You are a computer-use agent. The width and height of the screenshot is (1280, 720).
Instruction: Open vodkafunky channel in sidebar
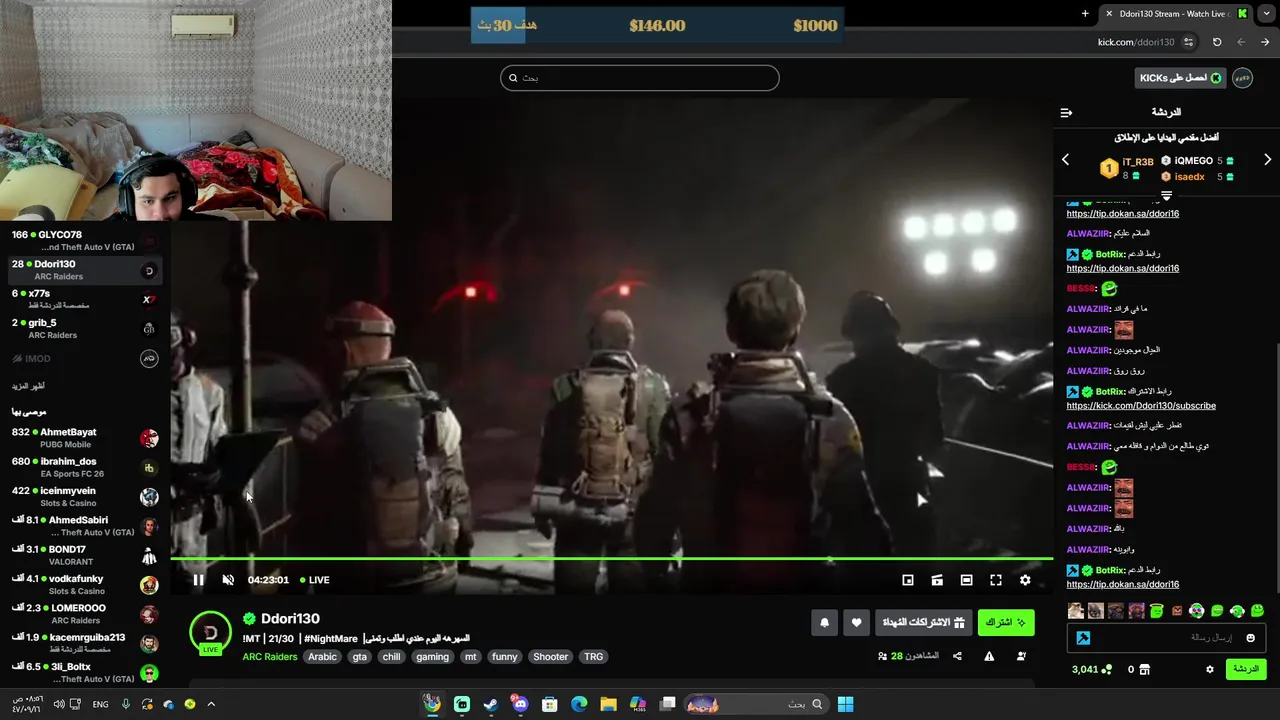(85, 584)
